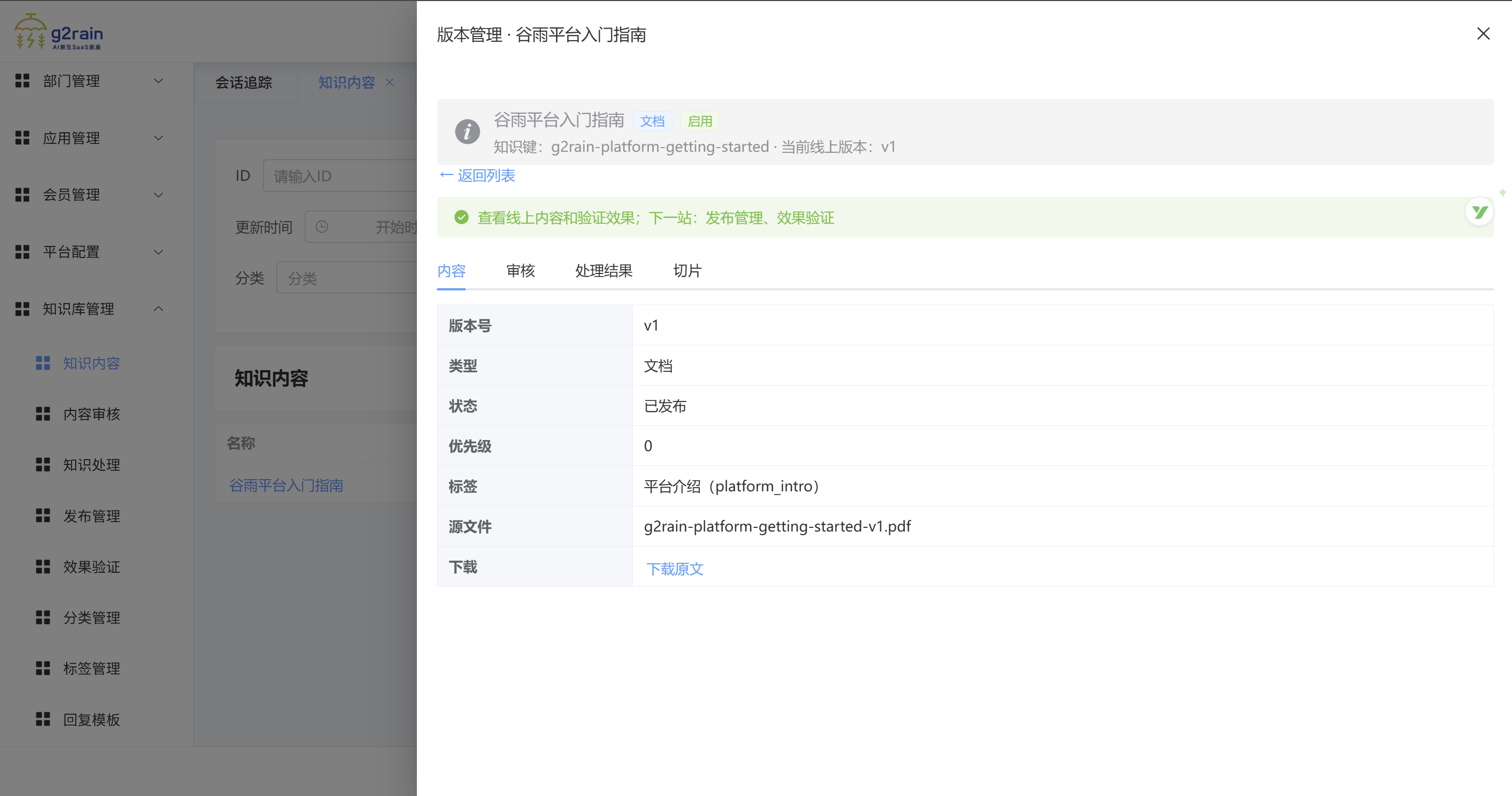
Task: Switch to the 处理结果 tab
Action: pos(604,271)
